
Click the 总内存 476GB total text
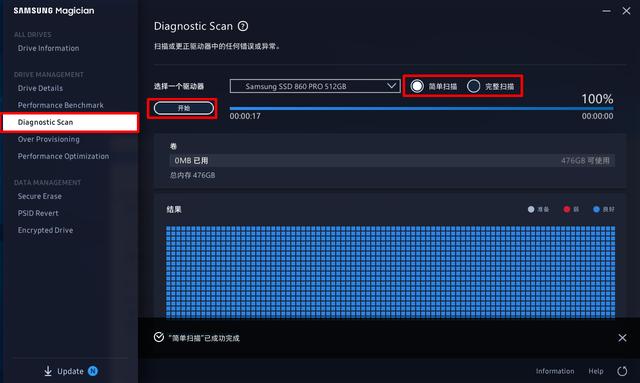click(x=192, y=175)
